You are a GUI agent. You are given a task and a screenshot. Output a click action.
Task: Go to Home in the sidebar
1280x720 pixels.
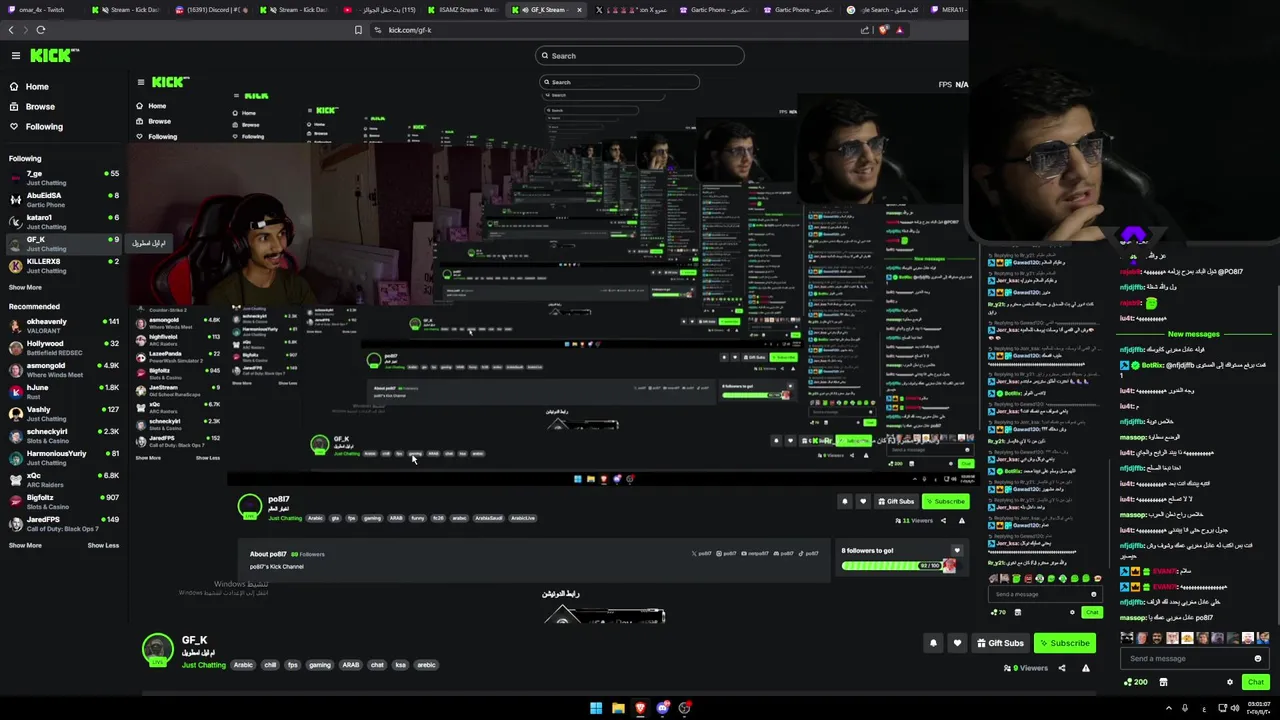(37, 87)
